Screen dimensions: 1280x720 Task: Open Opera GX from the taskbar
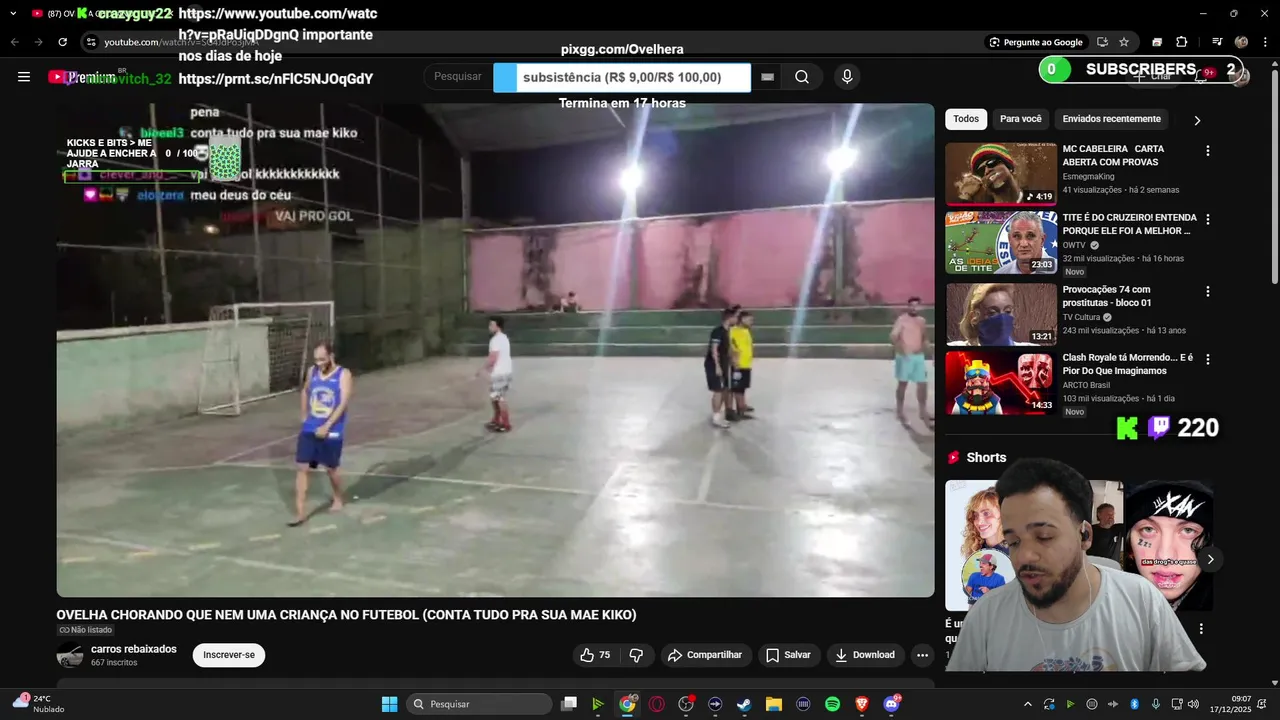[x=657, y=704]
